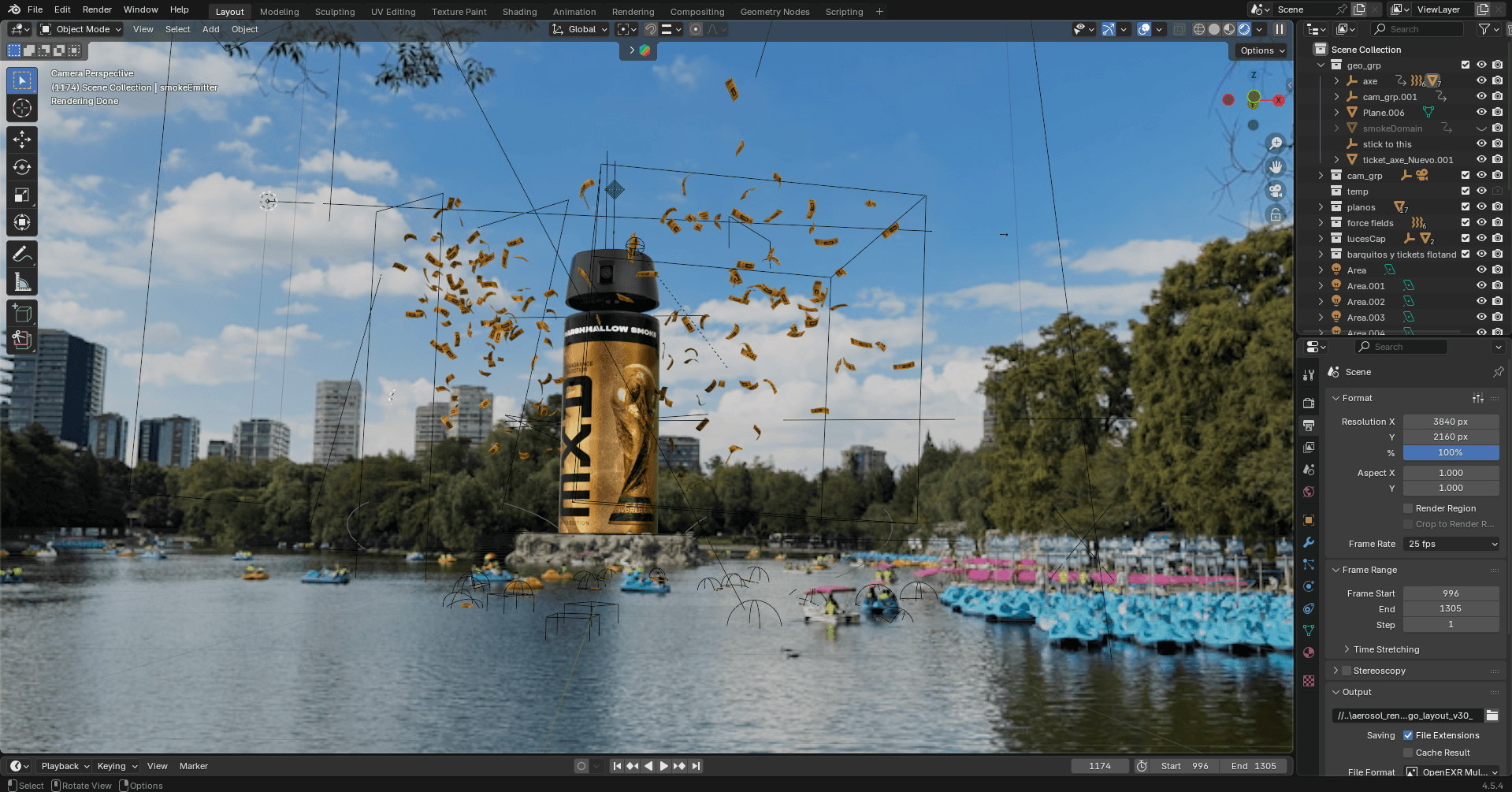Screen dimensions: 1512x792
Task: Open the viewport Options dropdown
Action: pyautogui.click(x=1261, y=50)
